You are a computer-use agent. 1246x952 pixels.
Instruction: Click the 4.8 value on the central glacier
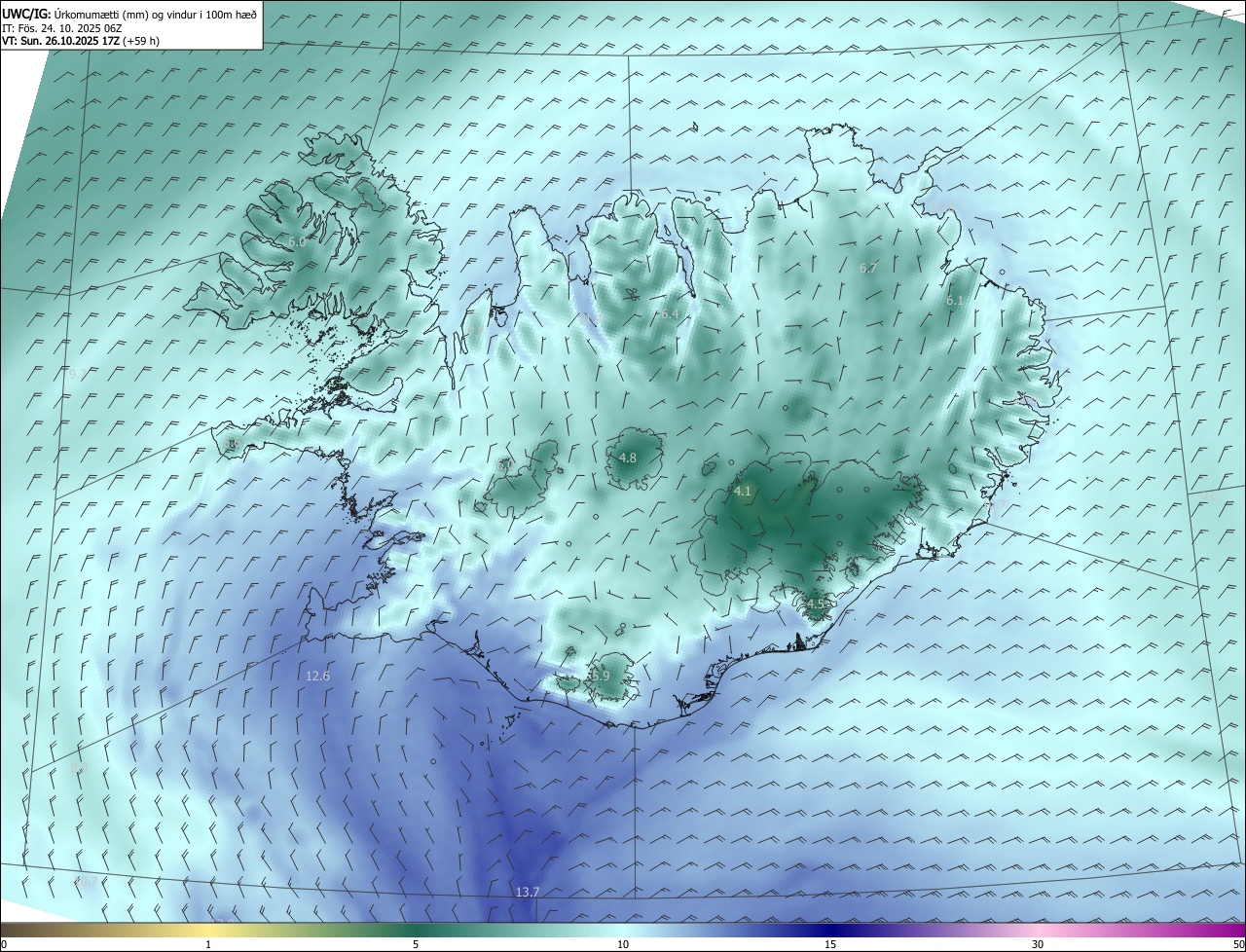pos(628,458)
